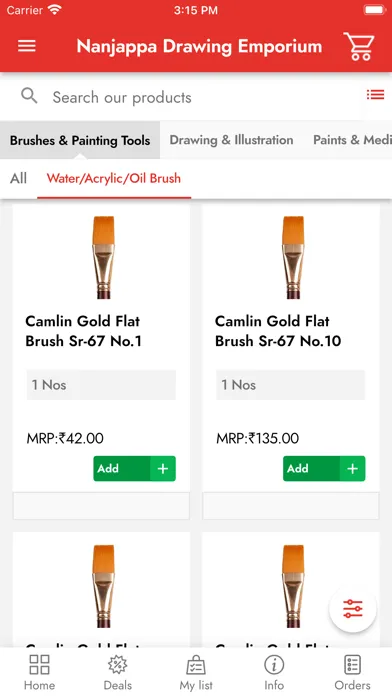Screen dimensions: 392x696
Task: Open the shopping cart
Action: click(359, 46)
